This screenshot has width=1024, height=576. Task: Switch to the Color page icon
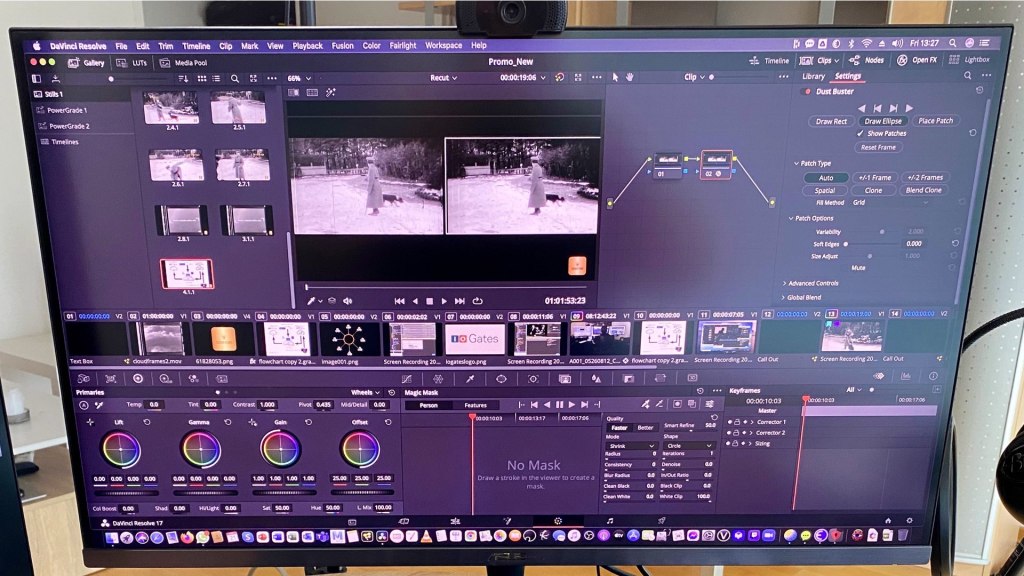coord(558,521)
